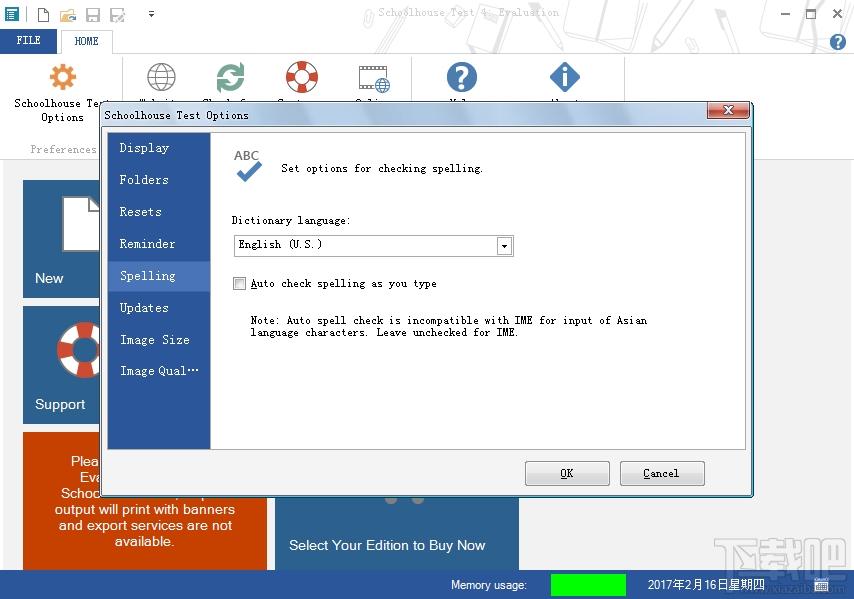Viewport: 854px width, 599px height.
Task: Click the green refresh arrows icon
Action: click(230, 77)
